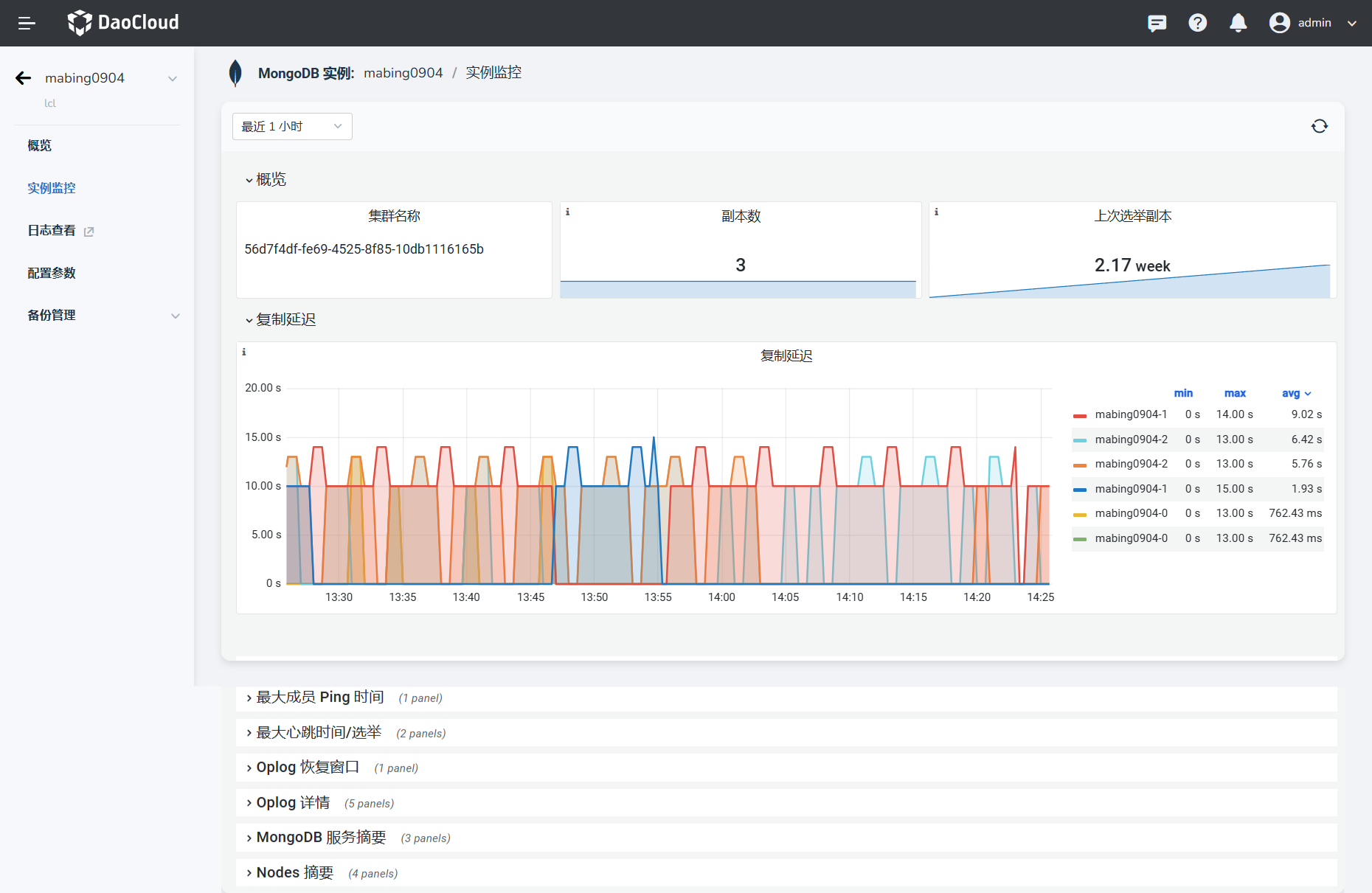The width and height of the screenshot is (1372, 893).
Task: Open the 概览 sidebar menu item
Action: 40,146
